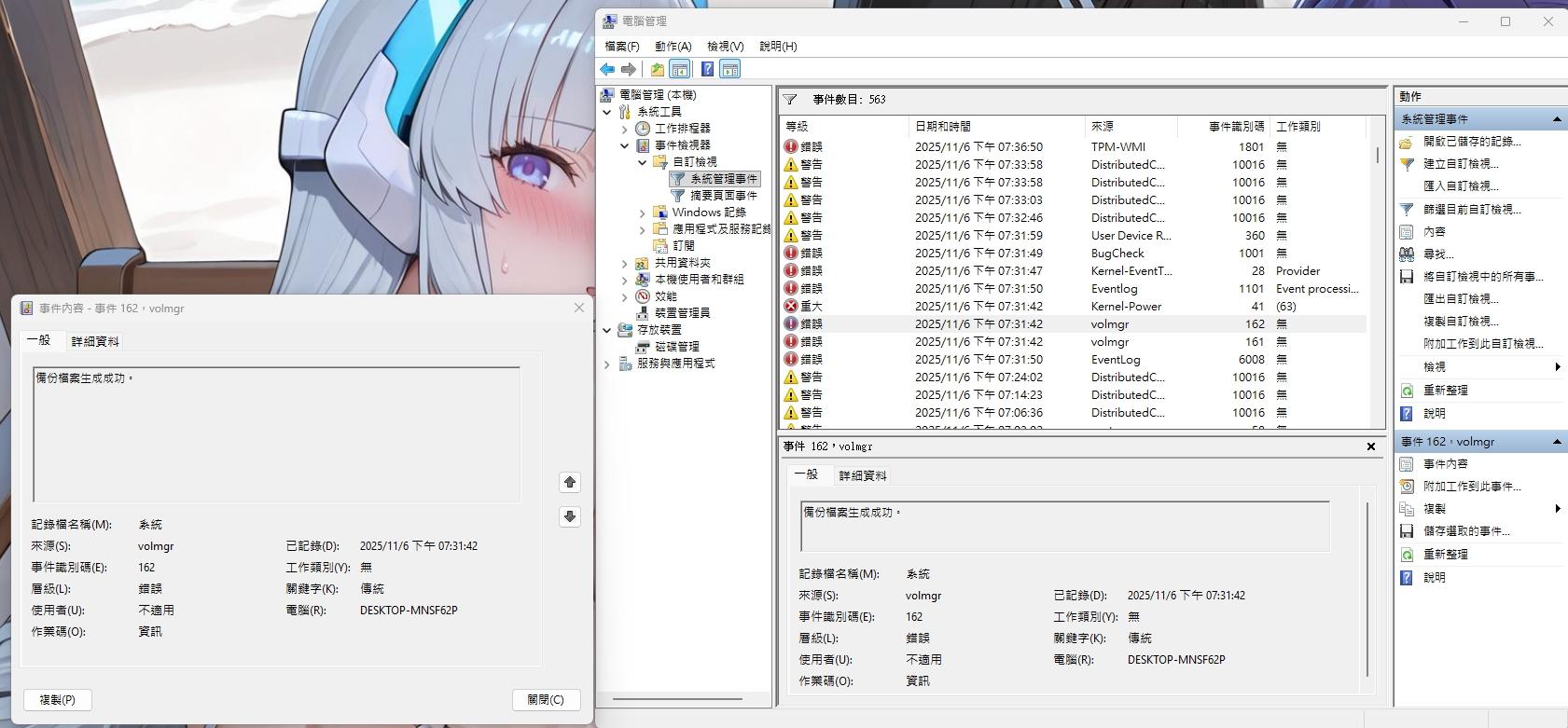The image size is (1568, 728).
Task: Click 複製(P) button in event dialog
Action: [x=57, y=699]
